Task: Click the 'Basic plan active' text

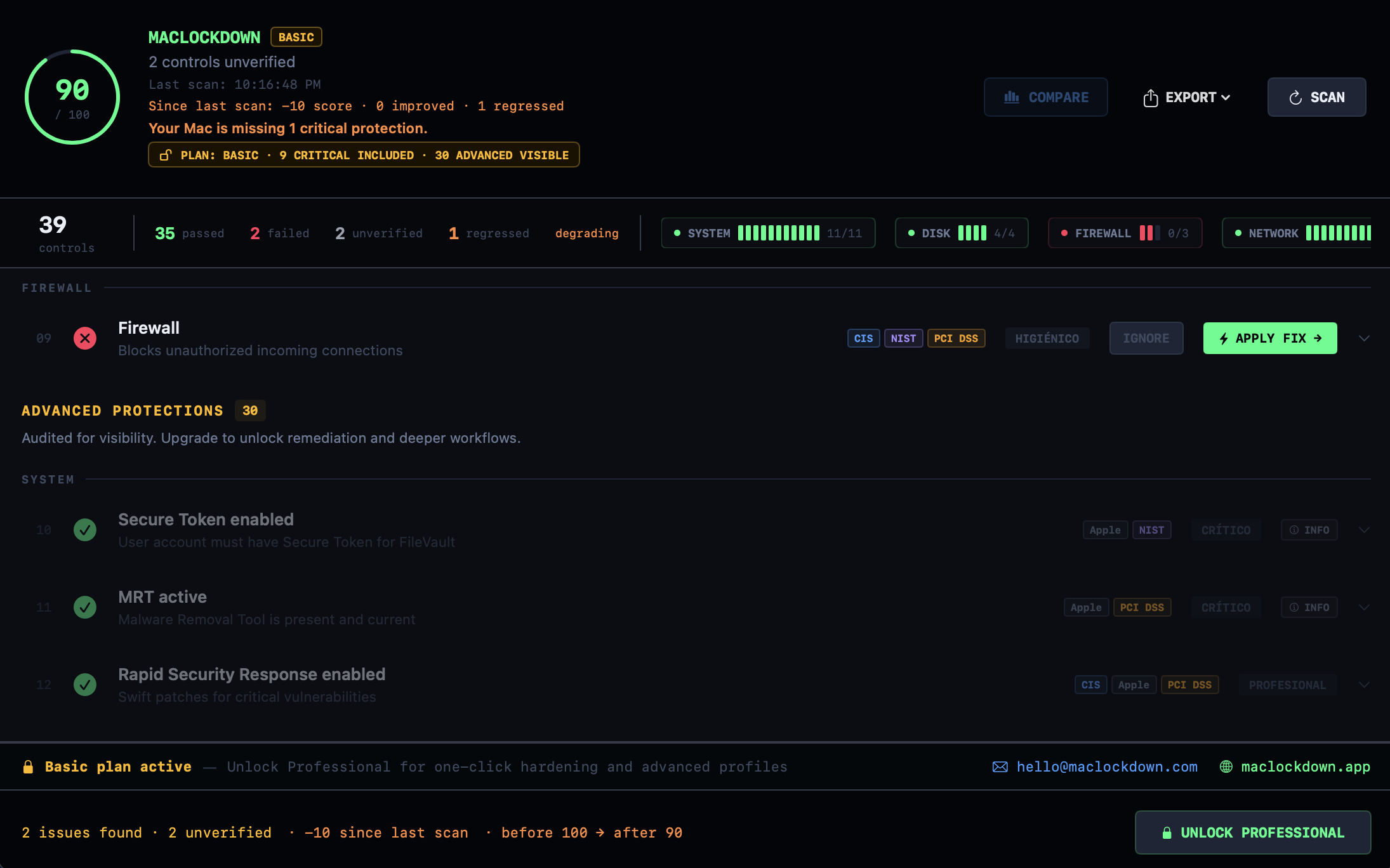Action: click(x=118, y=766)
